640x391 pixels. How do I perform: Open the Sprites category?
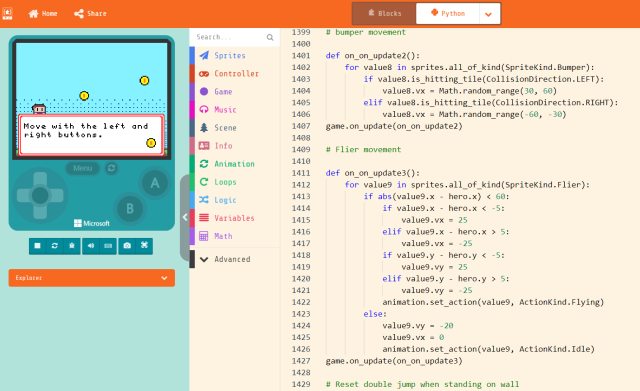pos(235,56)
